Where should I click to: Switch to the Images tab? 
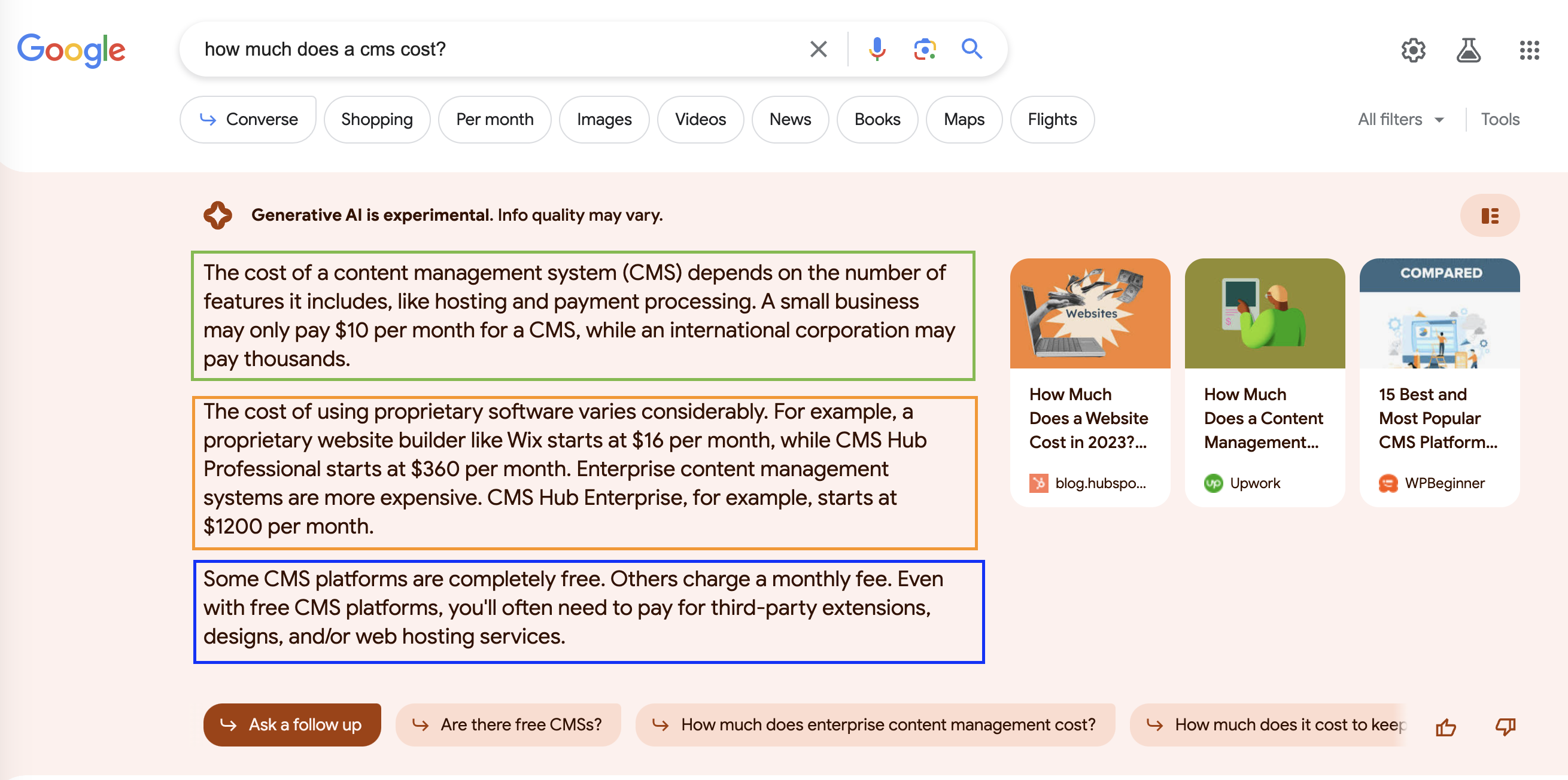(x=604, y=120)
